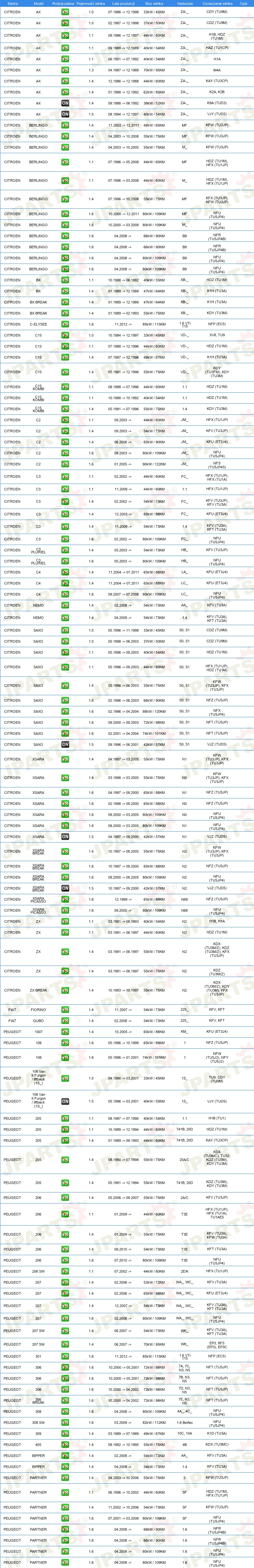
Task: Click petrol icon in Fiat QUBO row
Action: pos(65,1021)
